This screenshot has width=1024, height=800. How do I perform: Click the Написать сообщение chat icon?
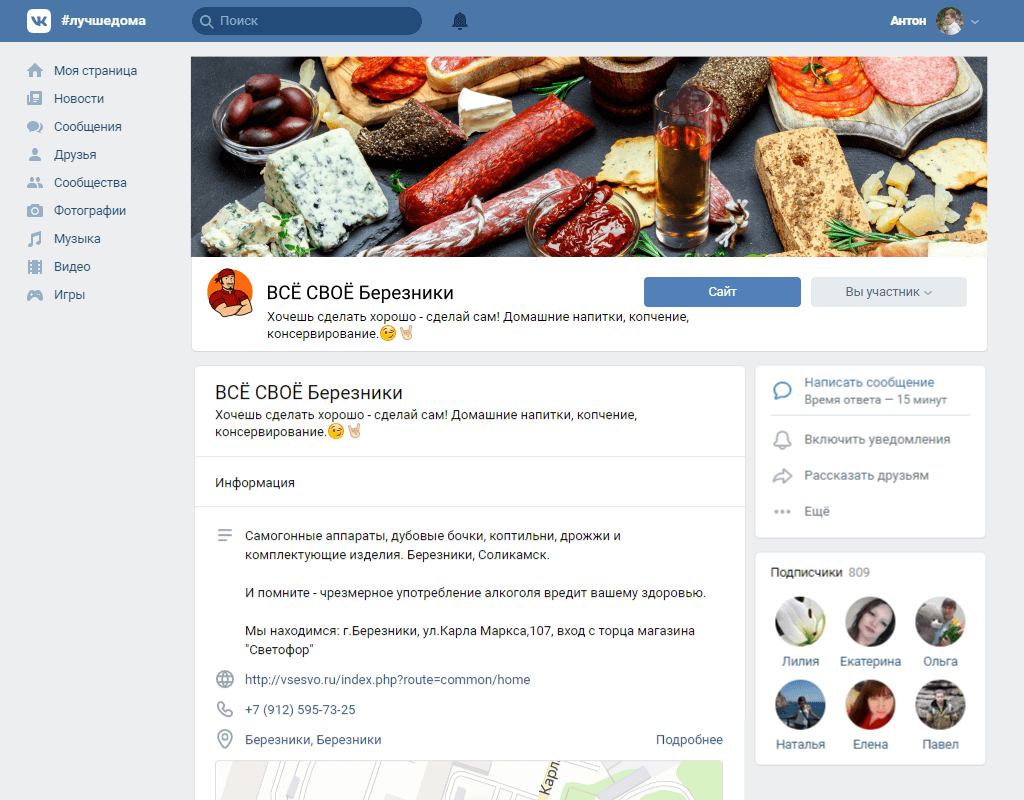point(782,390)
